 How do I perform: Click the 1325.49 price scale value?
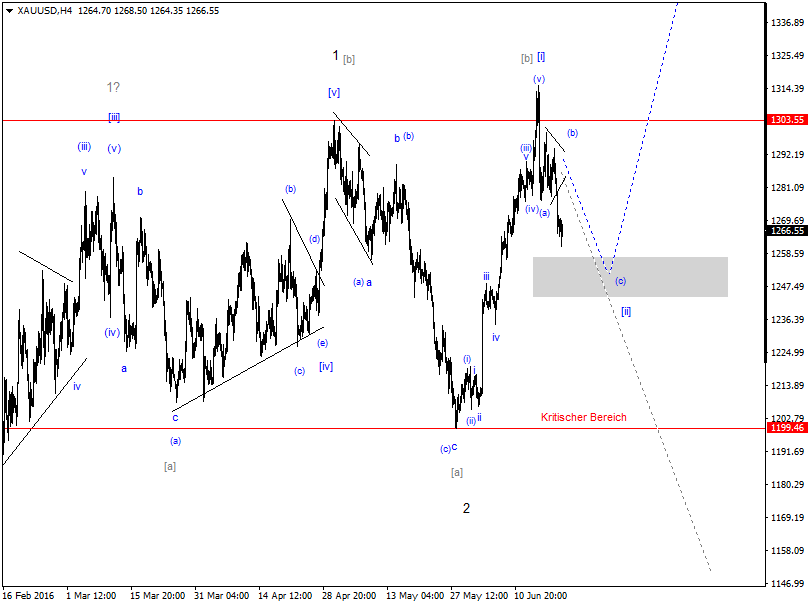click(x=787, y=56)
